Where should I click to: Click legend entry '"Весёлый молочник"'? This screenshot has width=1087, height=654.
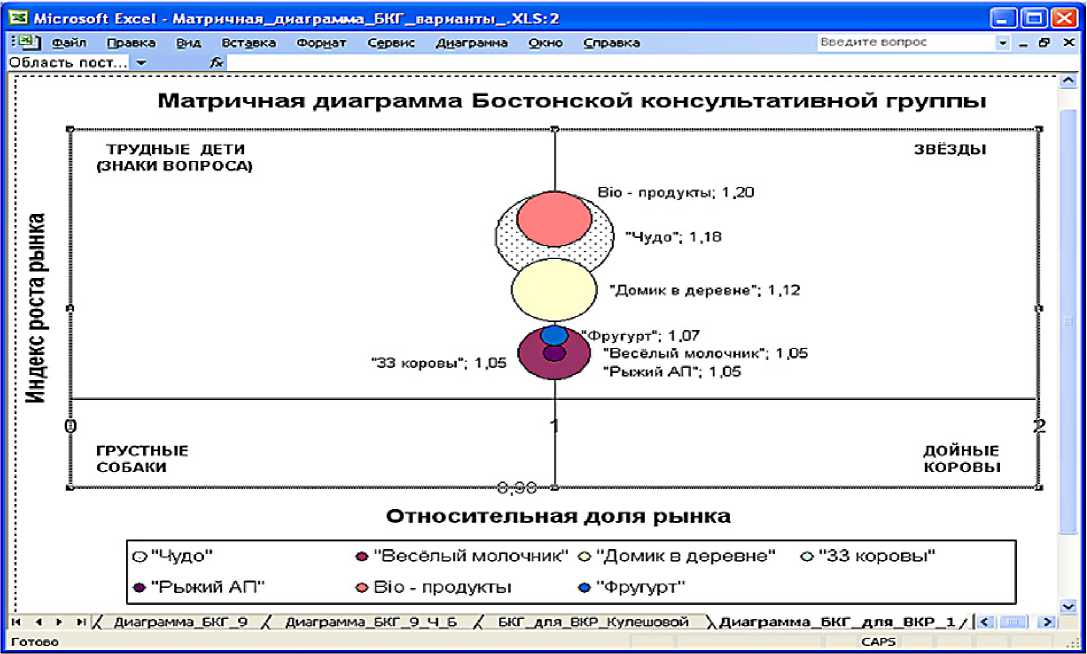pyautogui.click(x=462, y=556)
